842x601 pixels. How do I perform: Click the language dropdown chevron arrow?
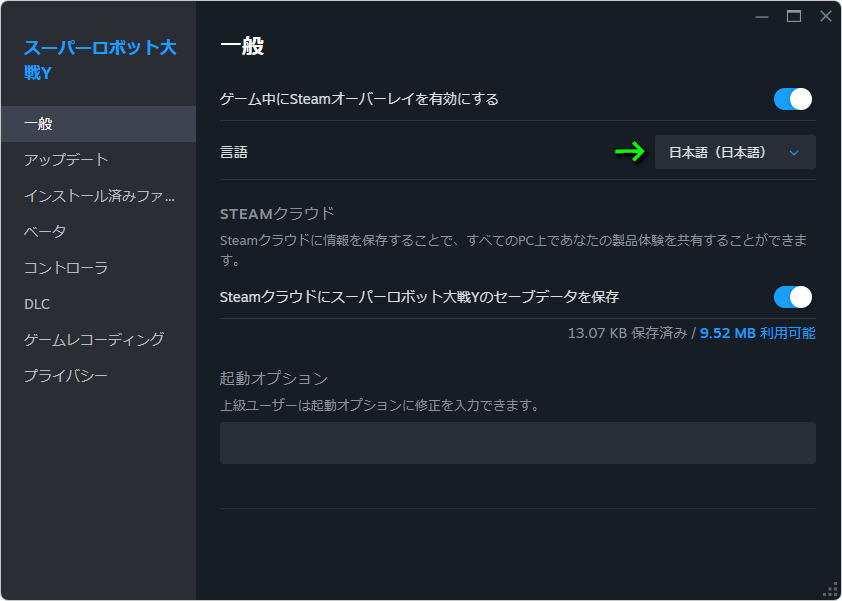click(794, 153)
